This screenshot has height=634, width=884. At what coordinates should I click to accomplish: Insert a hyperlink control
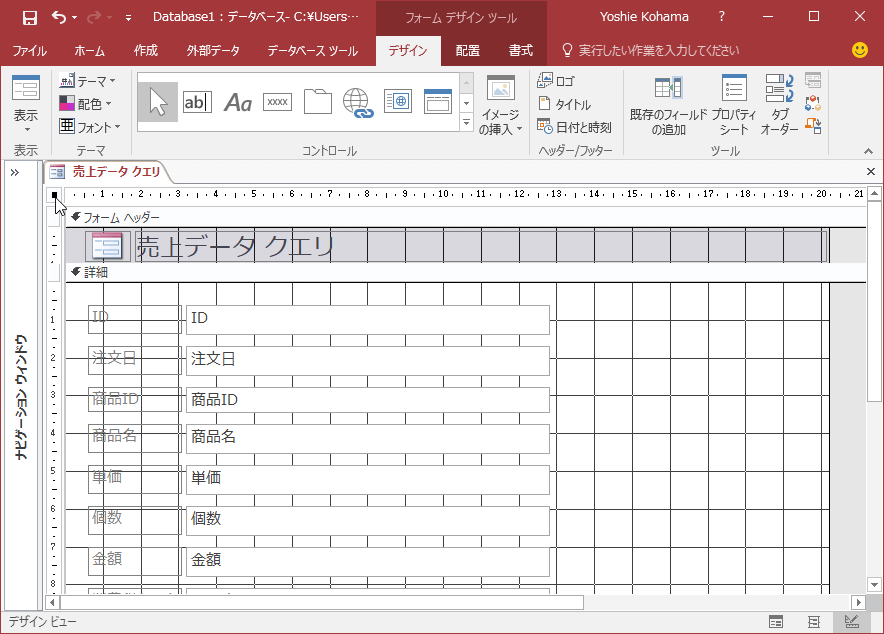click(x=356, y=101)
